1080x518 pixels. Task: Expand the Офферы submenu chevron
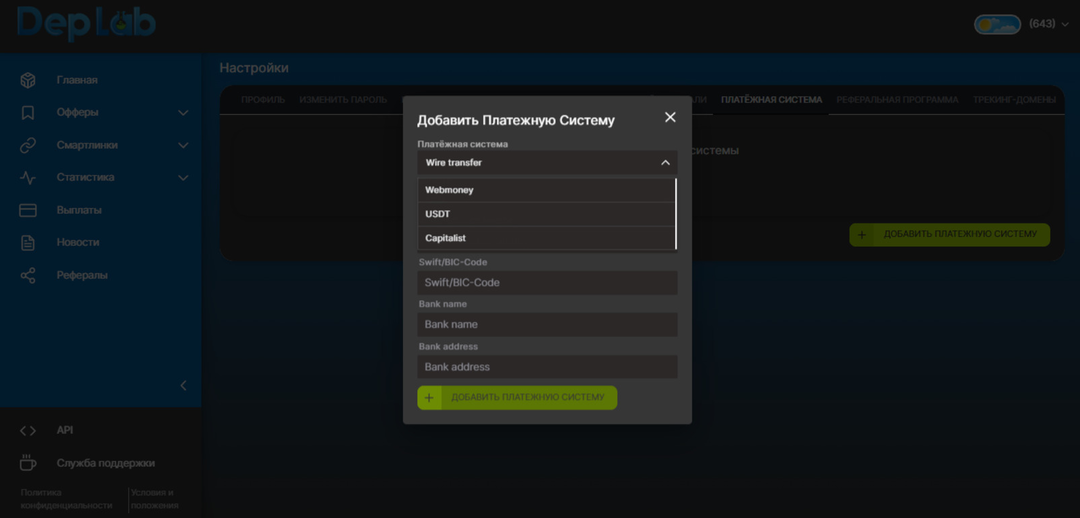pos(183,113)
